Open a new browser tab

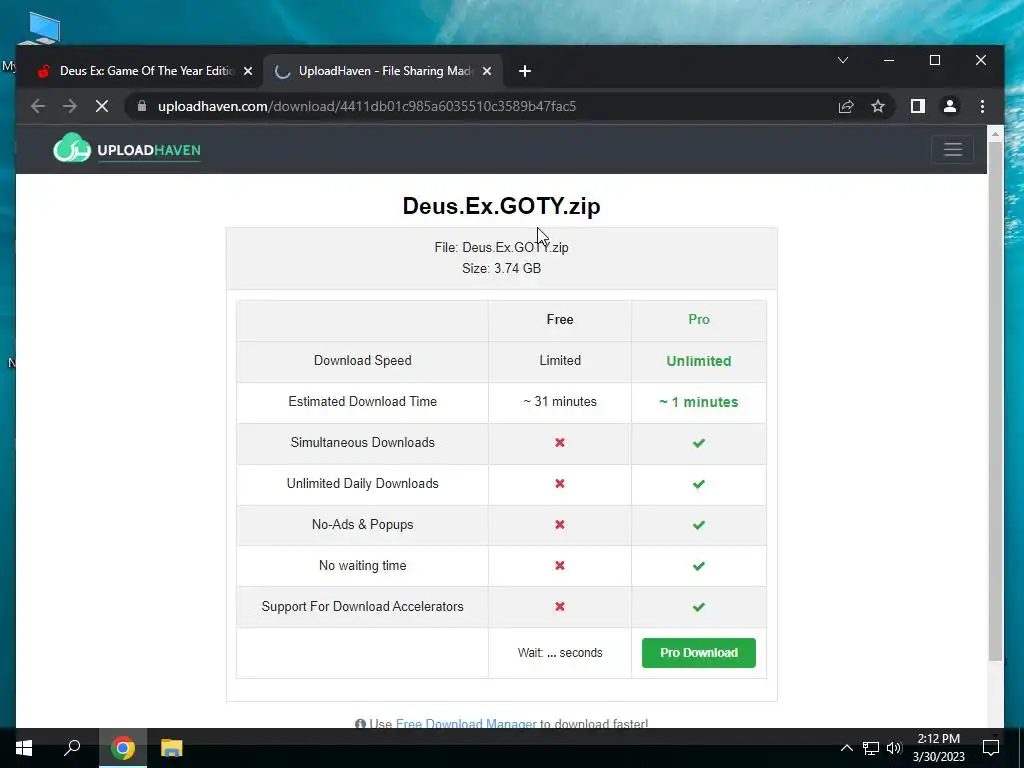[x=524, y=71]
